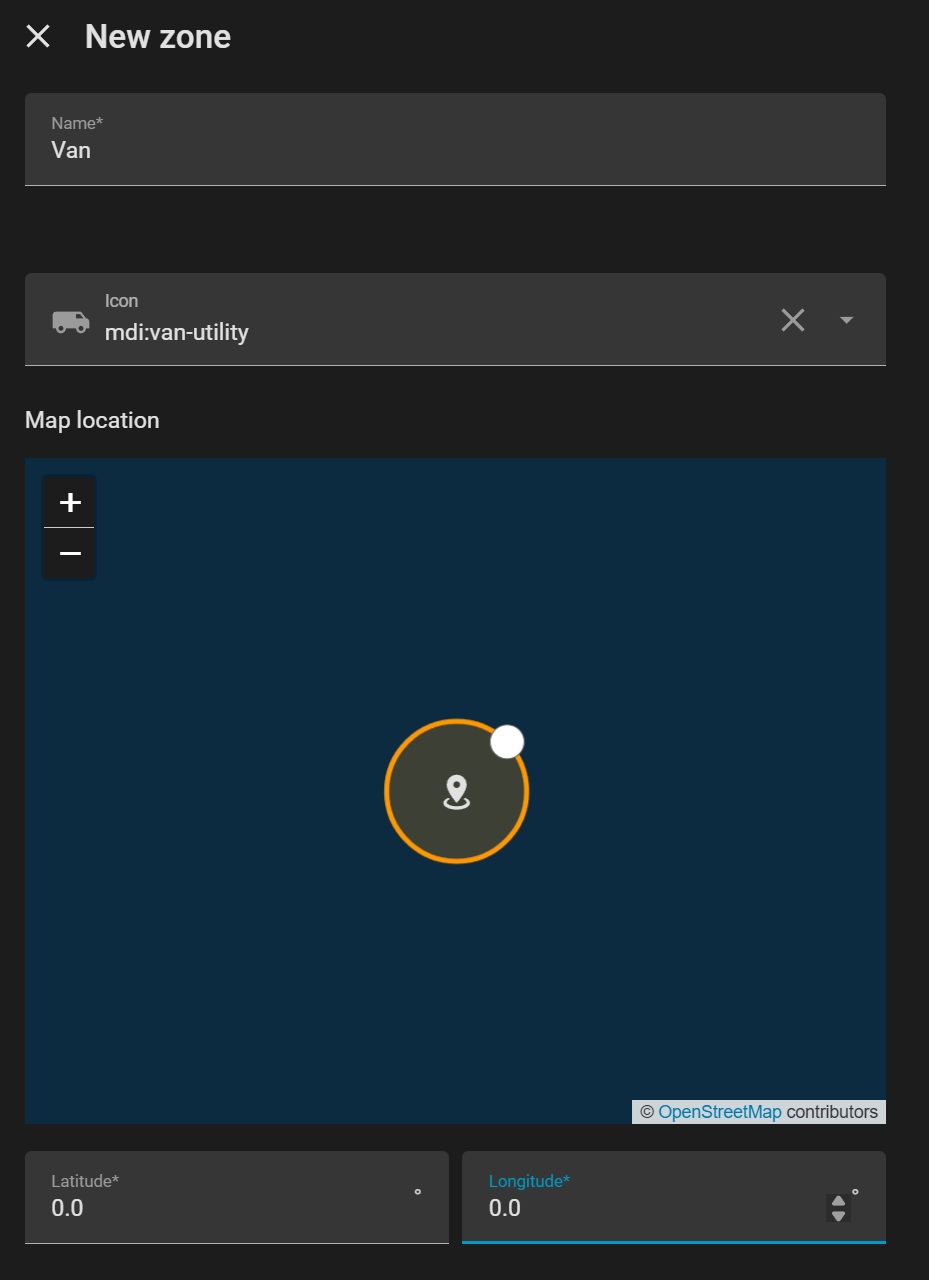Zoom out on the map
The height and width of the screenshot is (1280, 929).
click(70, 553)
